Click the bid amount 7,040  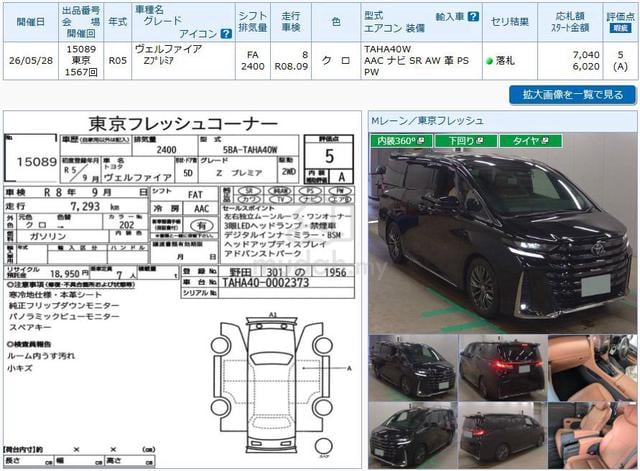(586, 55)
